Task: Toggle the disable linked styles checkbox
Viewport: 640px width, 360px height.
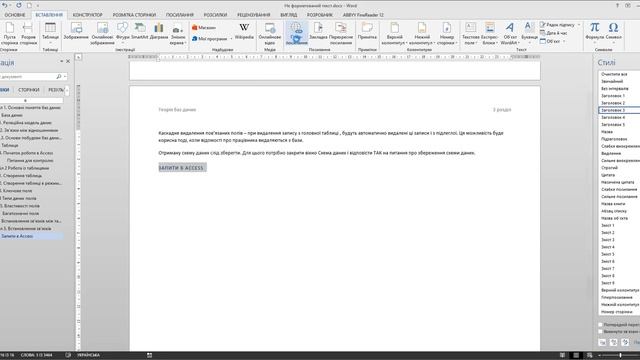Action: pos(600,331)
